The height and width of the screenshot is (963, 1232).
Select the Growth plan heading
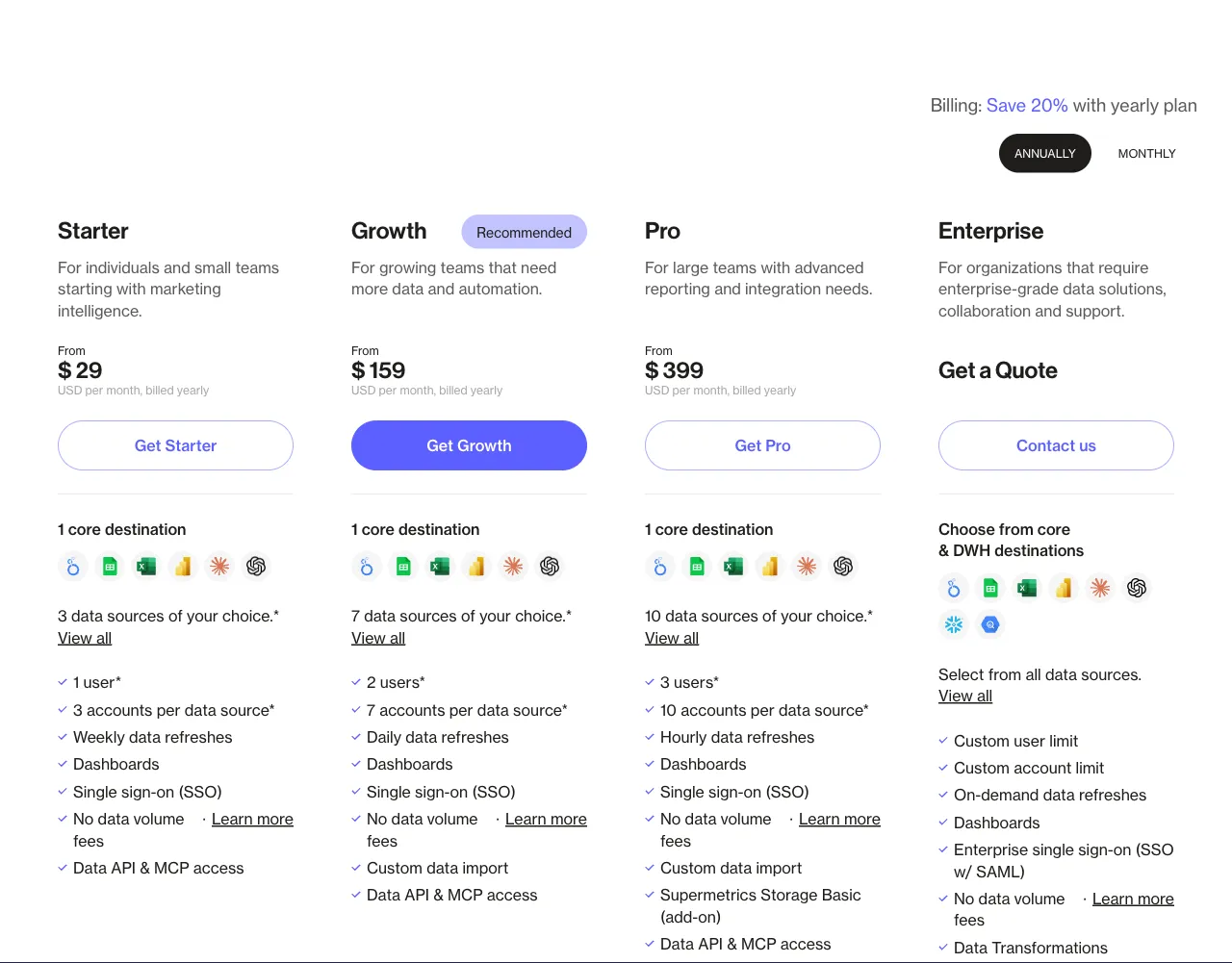(x=389, y=231)
